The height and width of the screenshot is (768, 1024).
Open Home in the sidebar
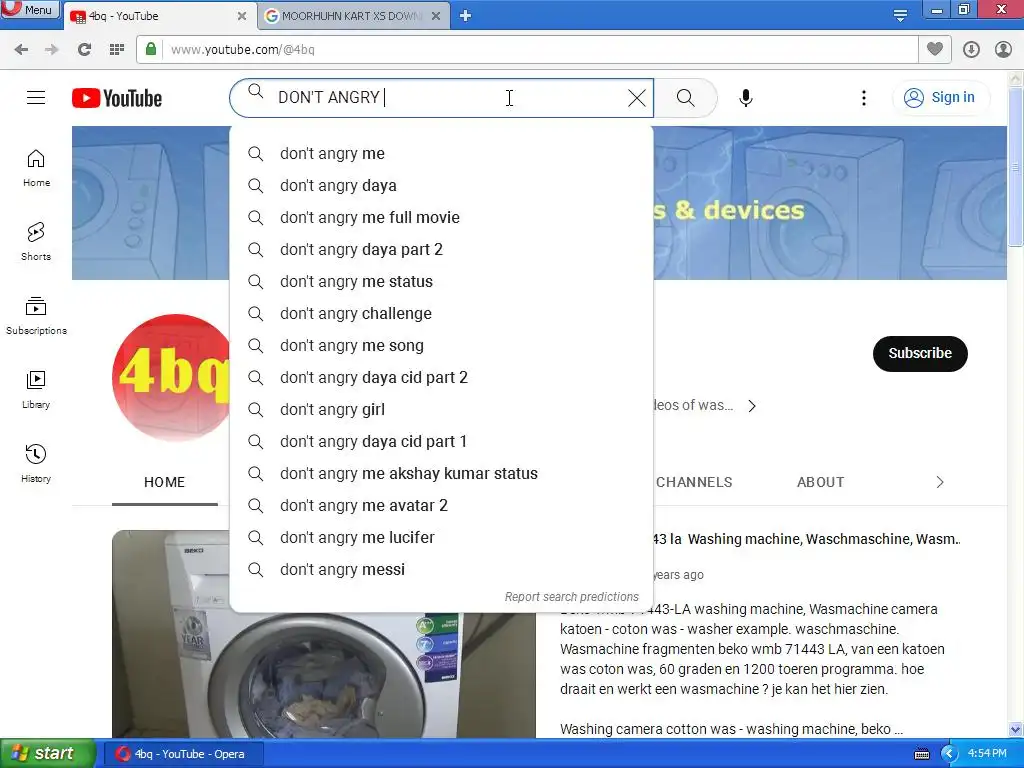click(36, 168)
